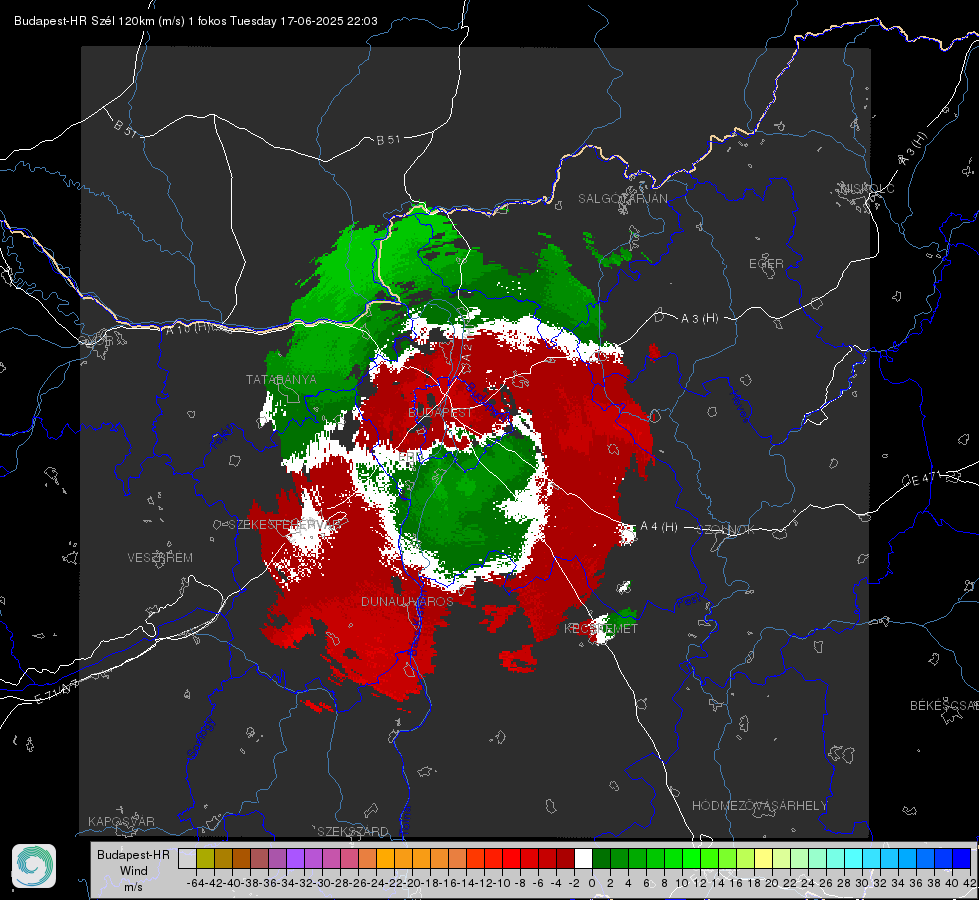Click the HÓDMEZŐVÁSÁRHELY city label
Image resolution: width=979 pixels, height=900 pixels.
click(759, 806)
